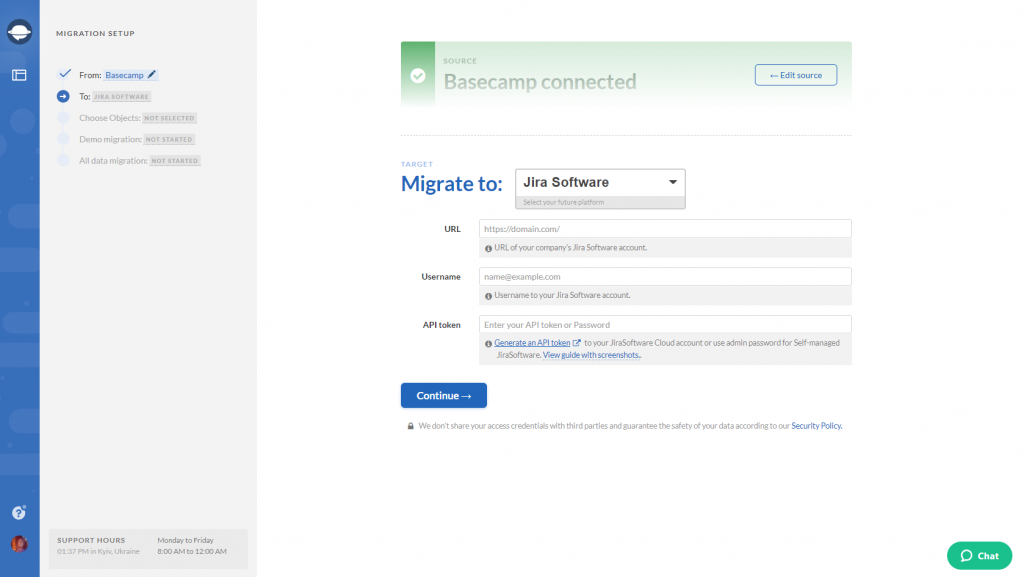The image size is (1024, 577).
Task: Click the info icon beside Username field
Action: pyautogui.click(x=489, y=295)
